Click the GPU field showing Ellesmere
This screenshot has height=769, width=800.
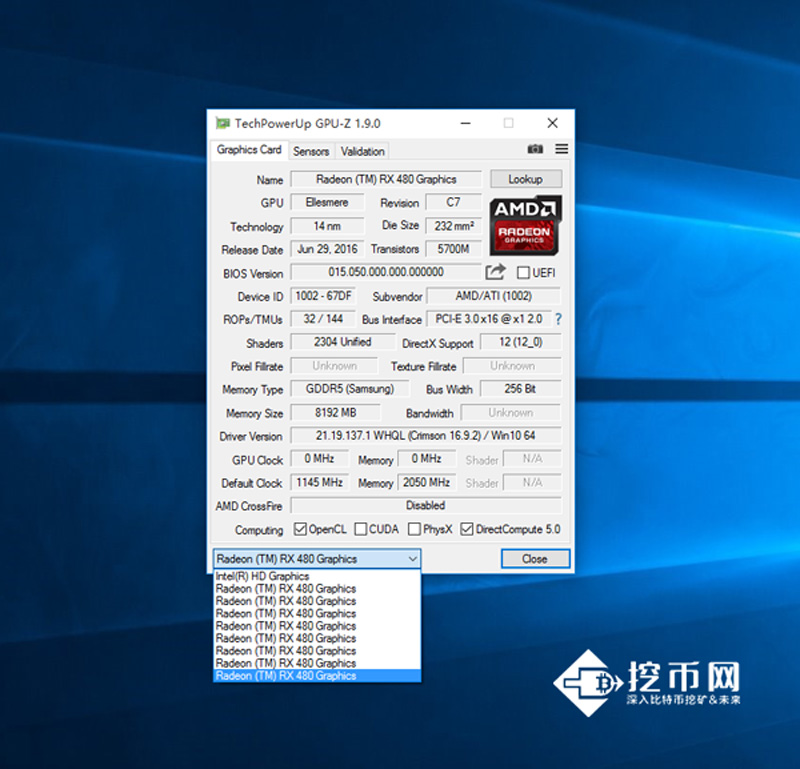coord(327,202)
